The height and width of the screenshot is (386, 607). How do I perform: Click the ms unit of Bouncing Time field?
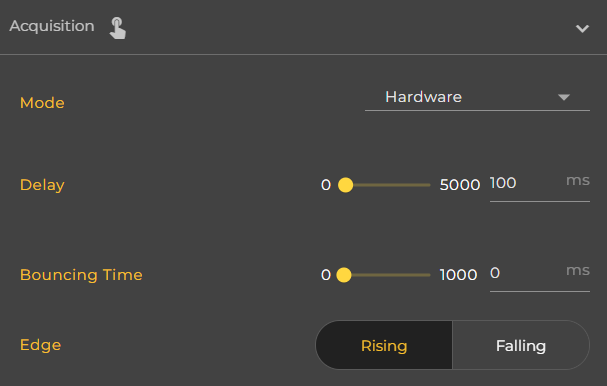coord(578,270)
